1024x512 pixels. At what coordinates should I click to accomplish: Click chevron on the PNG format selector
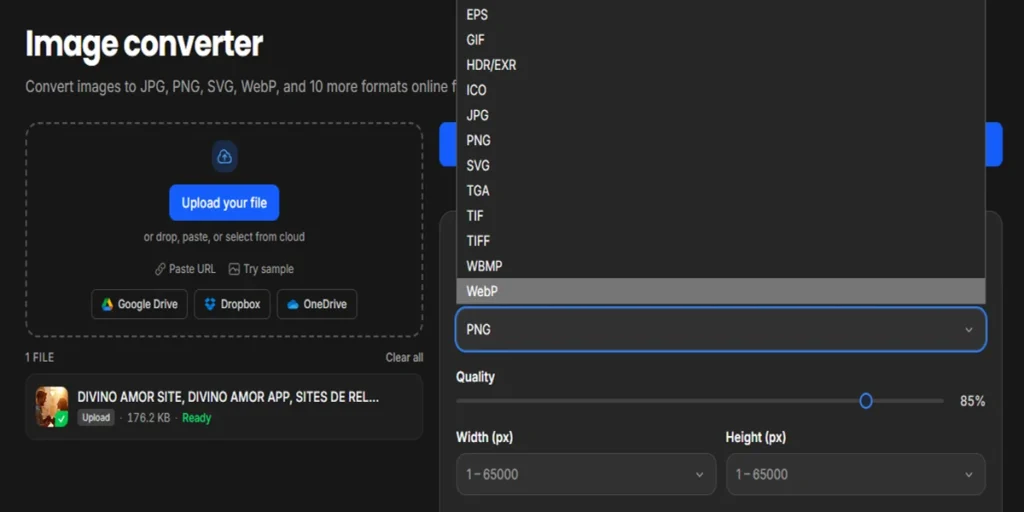point(969,330)
